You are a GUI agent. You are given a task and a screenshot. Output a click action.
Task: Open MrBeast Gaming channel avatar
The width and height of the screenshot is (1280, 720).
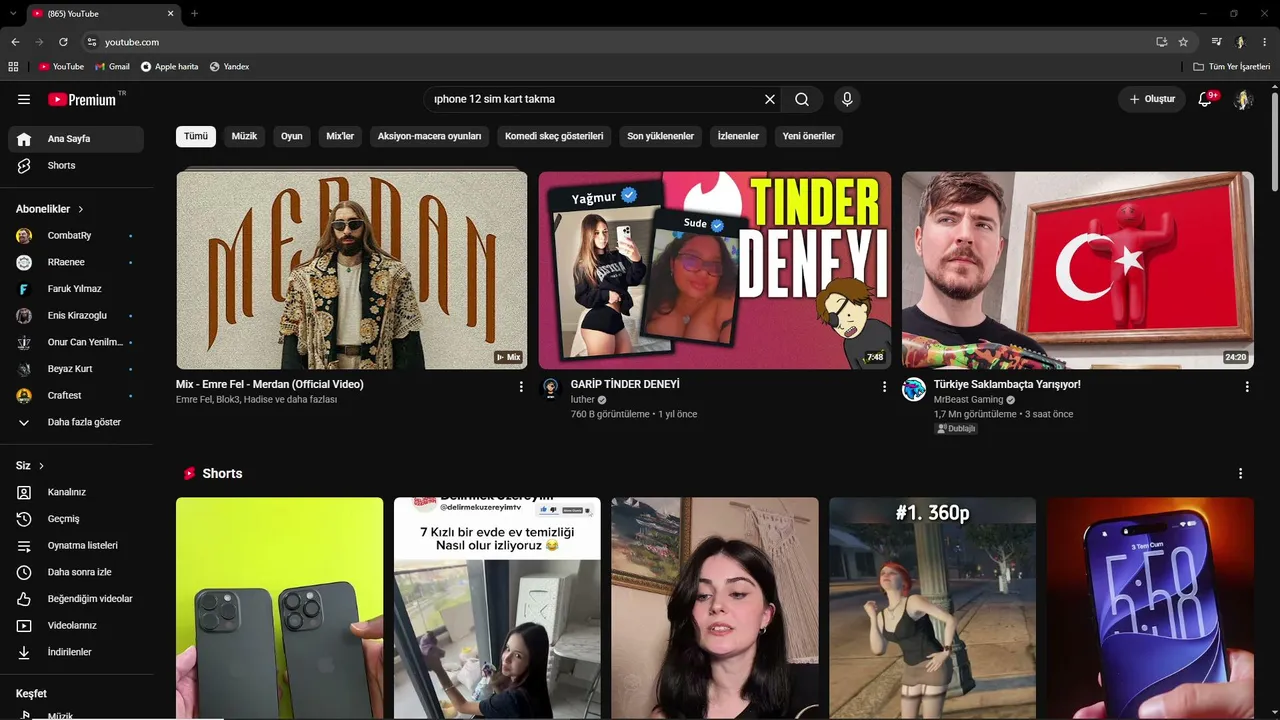click(914, 389)
